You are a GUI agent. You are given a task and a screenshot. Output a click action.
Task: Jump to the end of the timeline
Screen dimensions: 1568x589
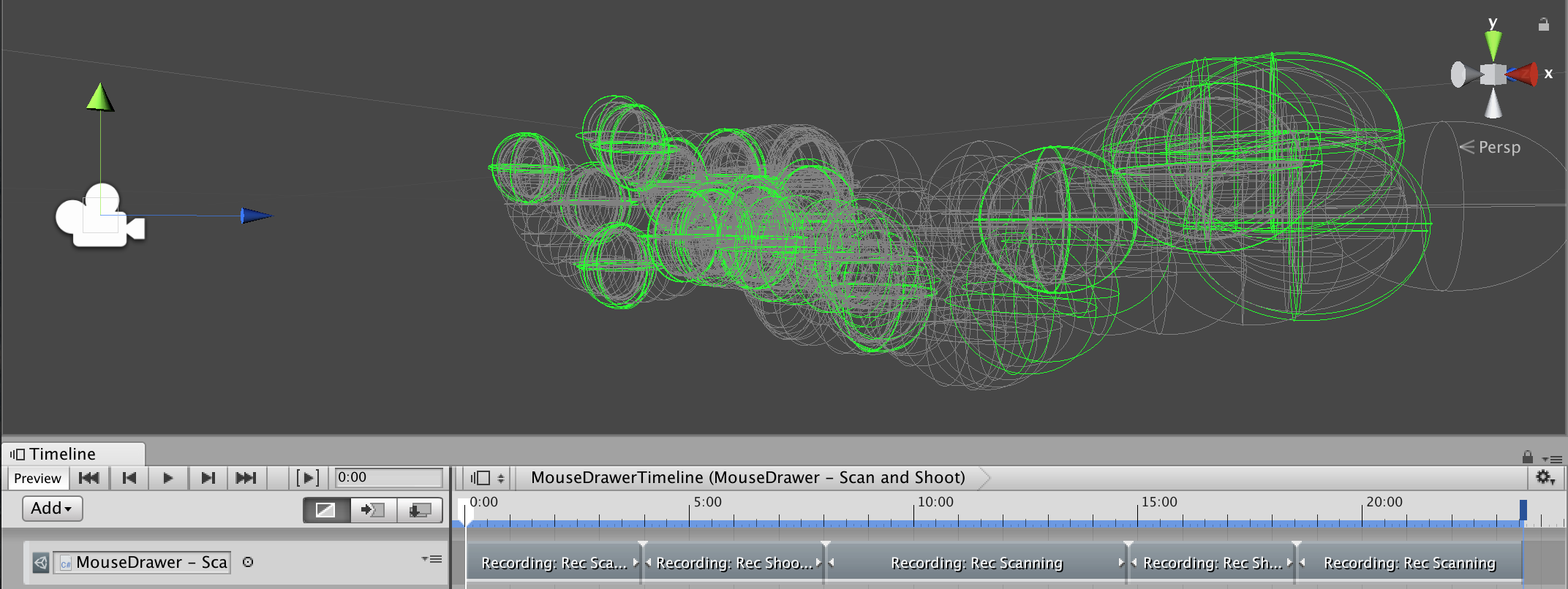tap(246, 478)
